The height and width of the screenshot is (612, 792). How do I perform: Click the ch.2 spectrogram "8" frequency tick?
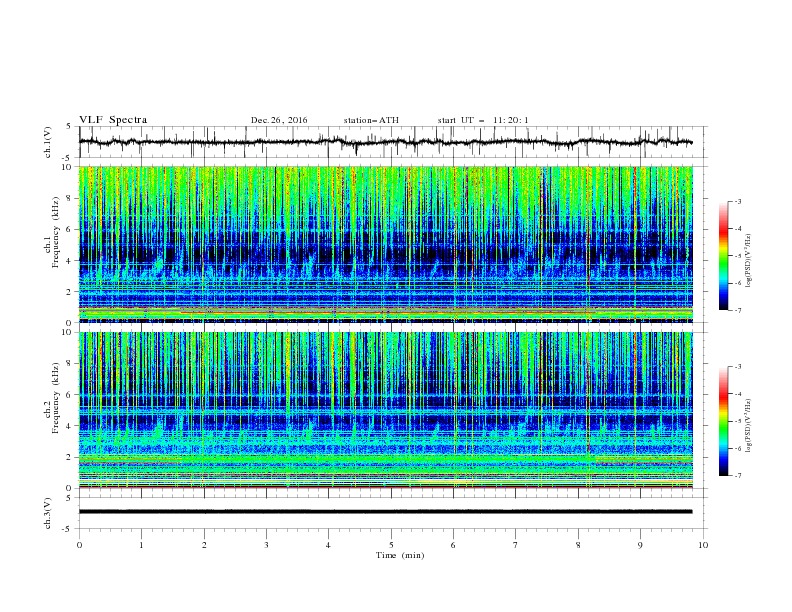69,364
